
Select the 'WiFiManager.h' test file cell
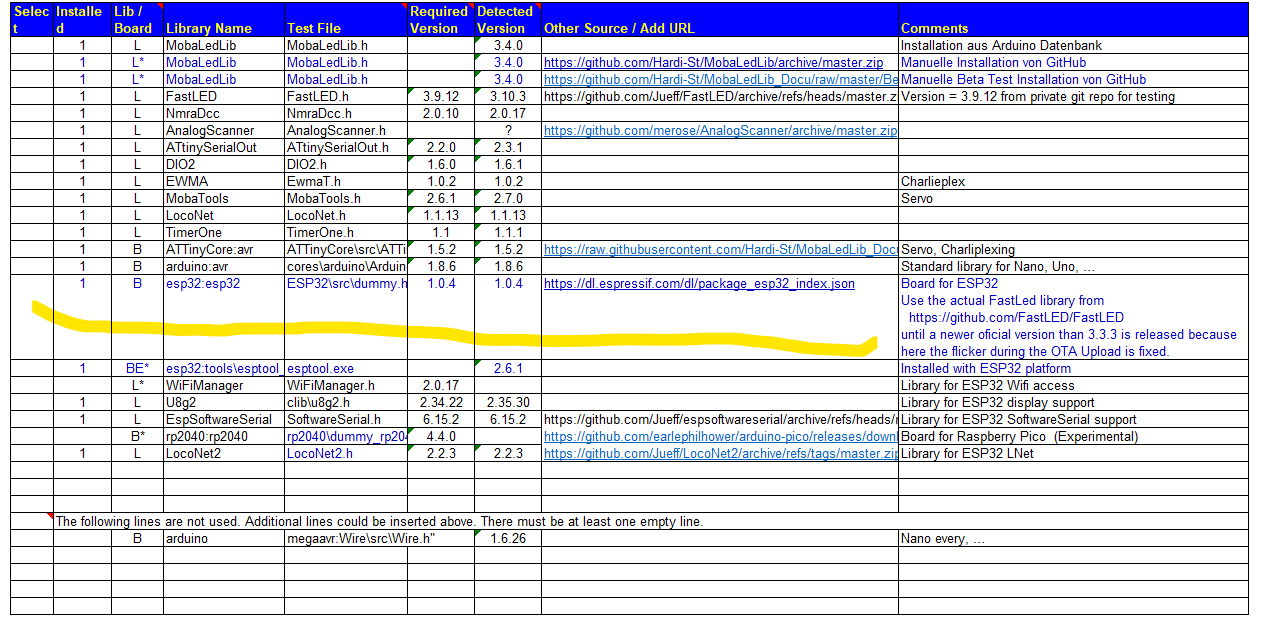(x=346, y=386)
